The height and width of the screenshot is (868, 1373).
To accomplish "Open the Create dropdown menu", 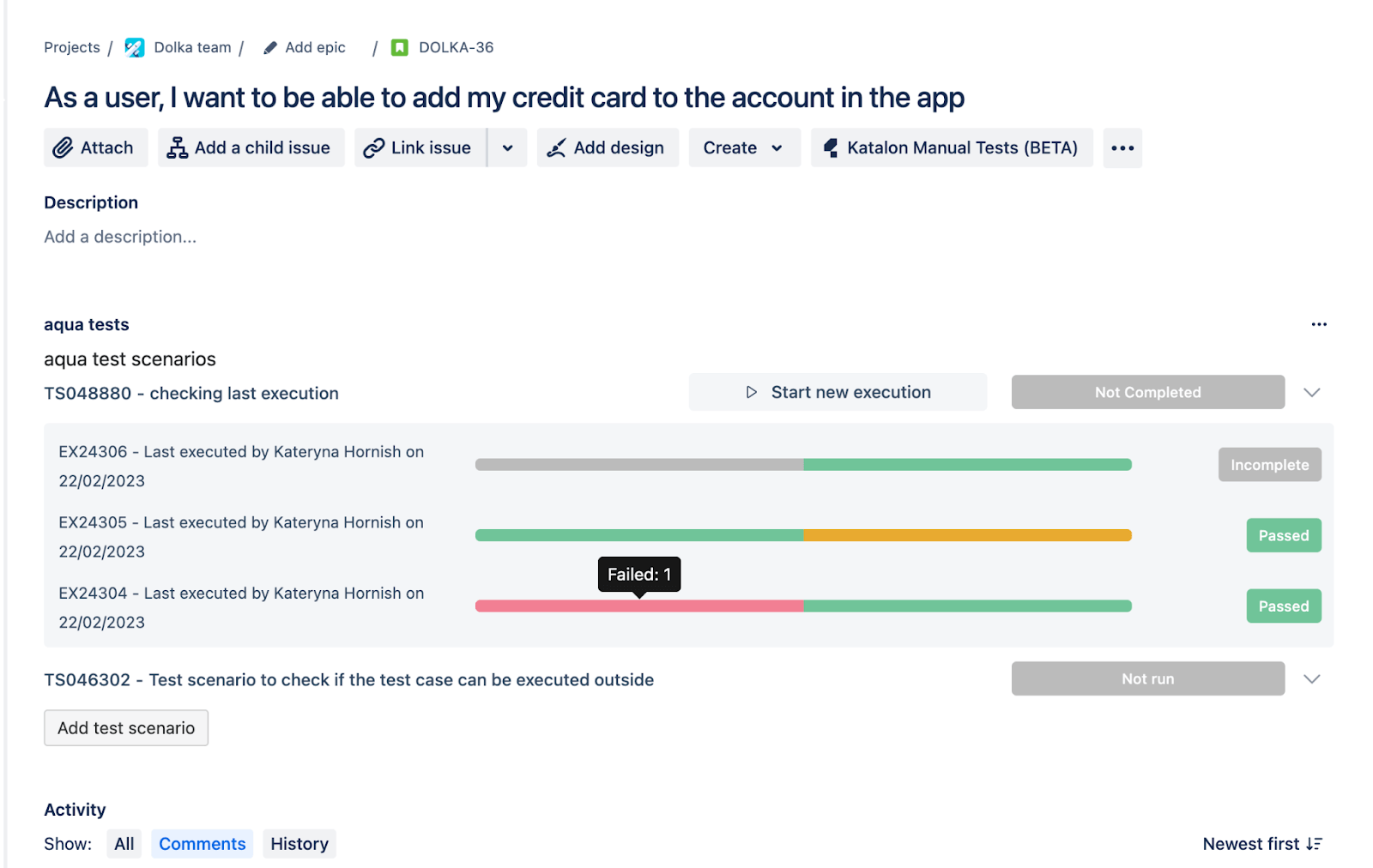I will (x=744, y=148).
